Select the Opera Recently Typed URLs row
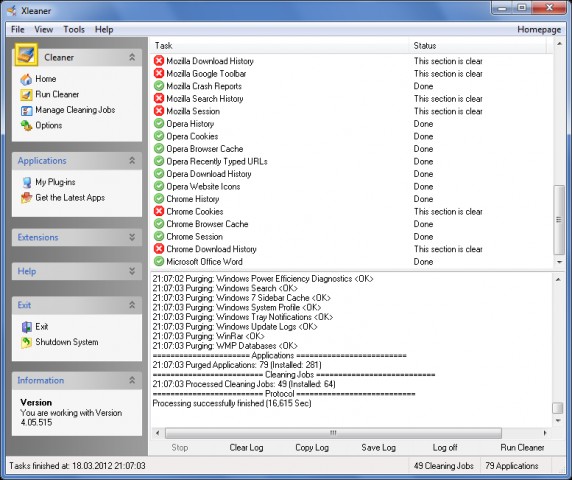 [x=352, y=161]
